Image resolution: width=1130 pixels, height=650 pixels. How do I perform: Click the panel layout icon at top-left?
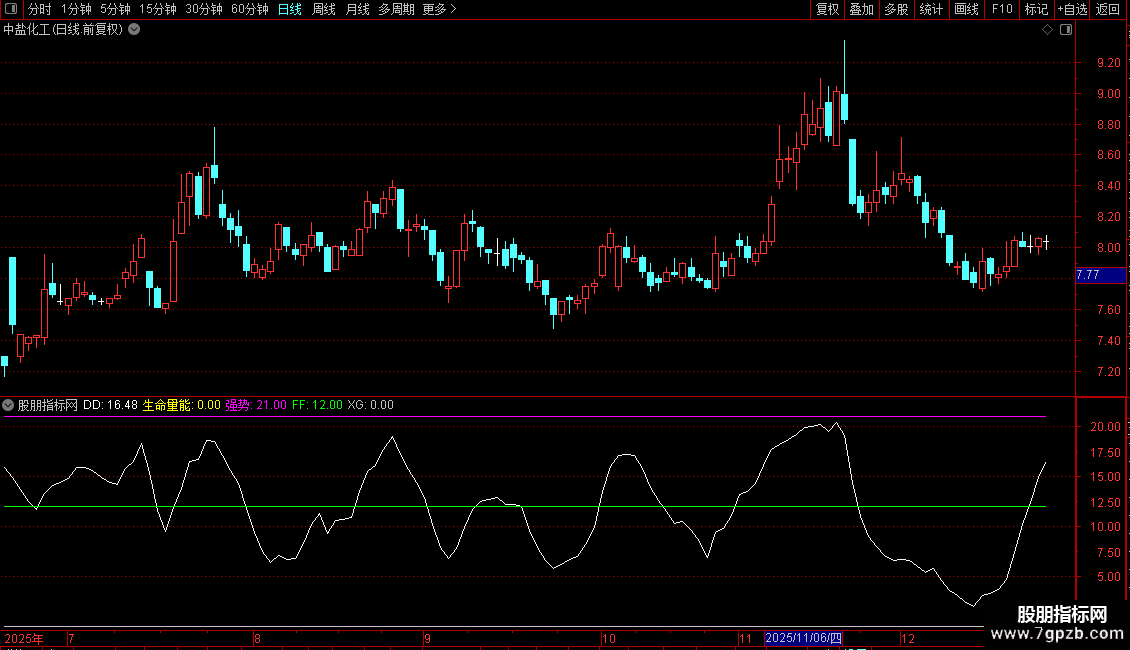click(x=11, y=9)
